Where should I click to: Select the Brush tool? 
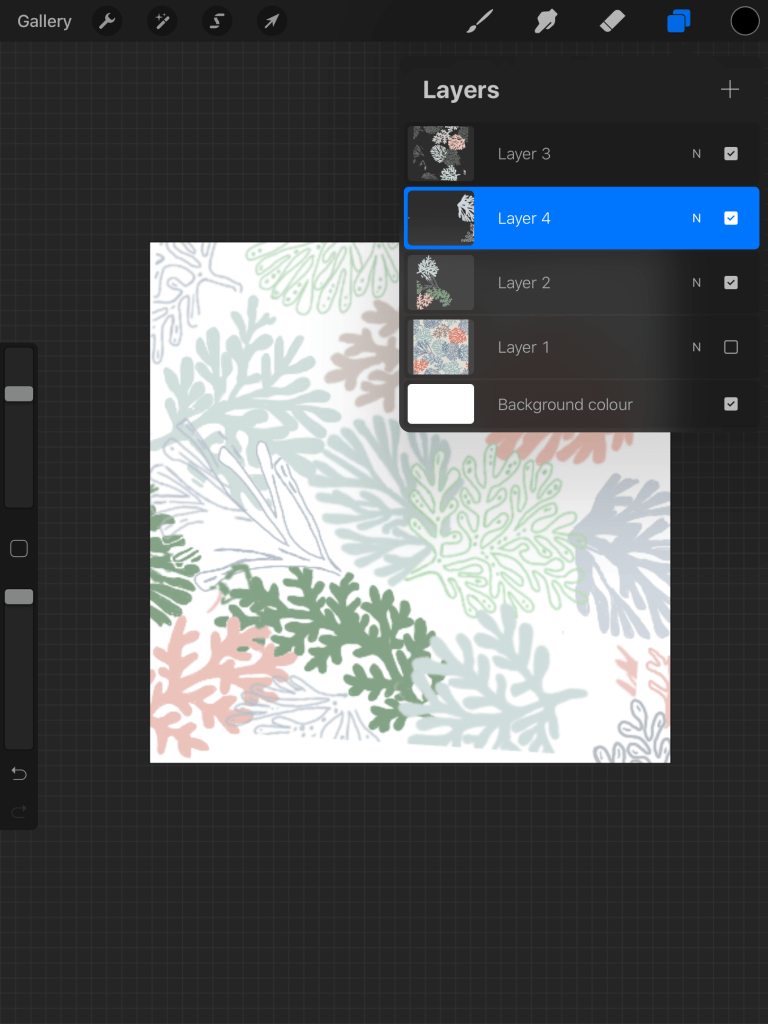481,21
